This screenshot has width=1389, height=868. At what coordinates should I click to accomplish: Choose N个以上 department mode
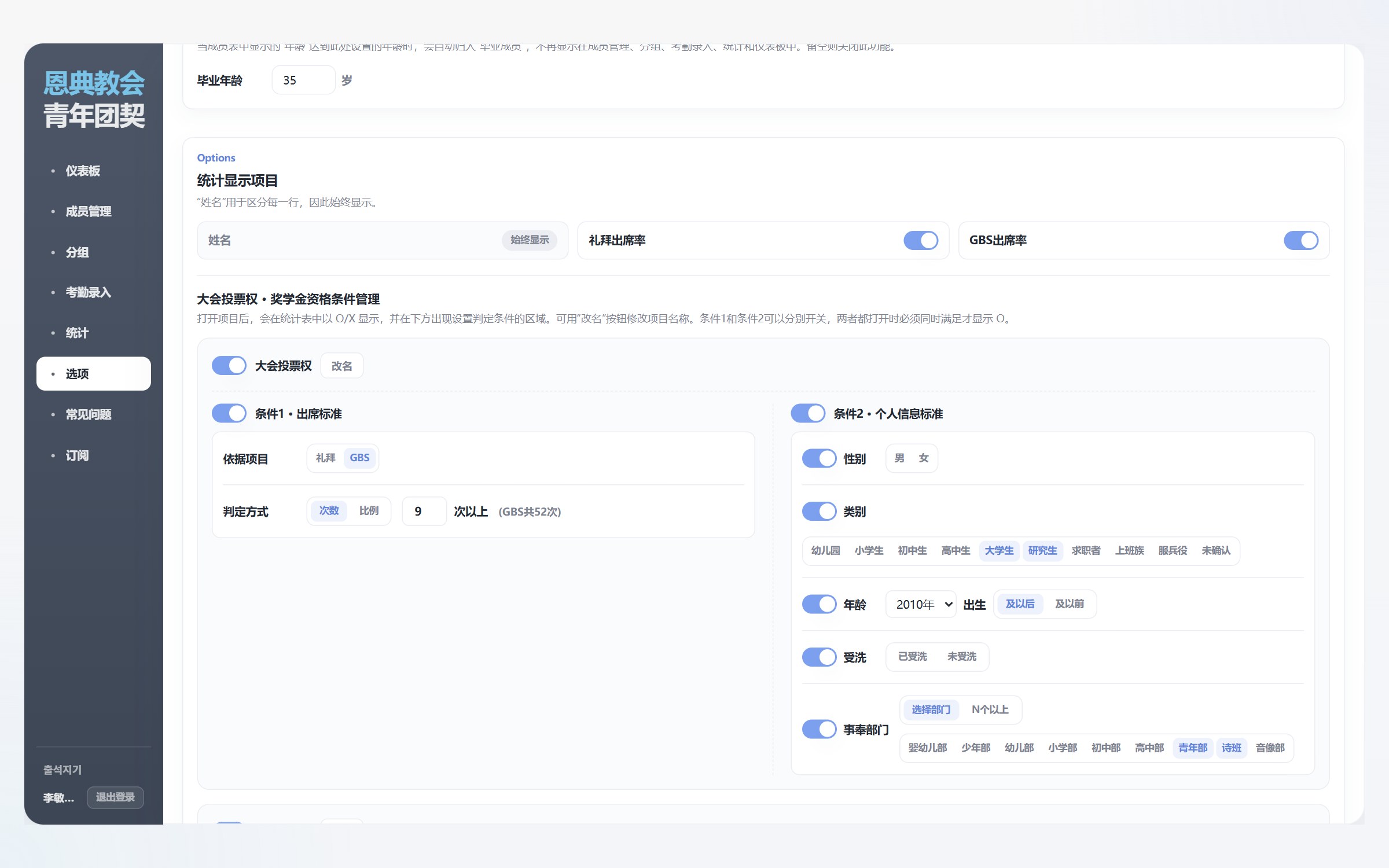pyautogui.click(x=990, y=709)
